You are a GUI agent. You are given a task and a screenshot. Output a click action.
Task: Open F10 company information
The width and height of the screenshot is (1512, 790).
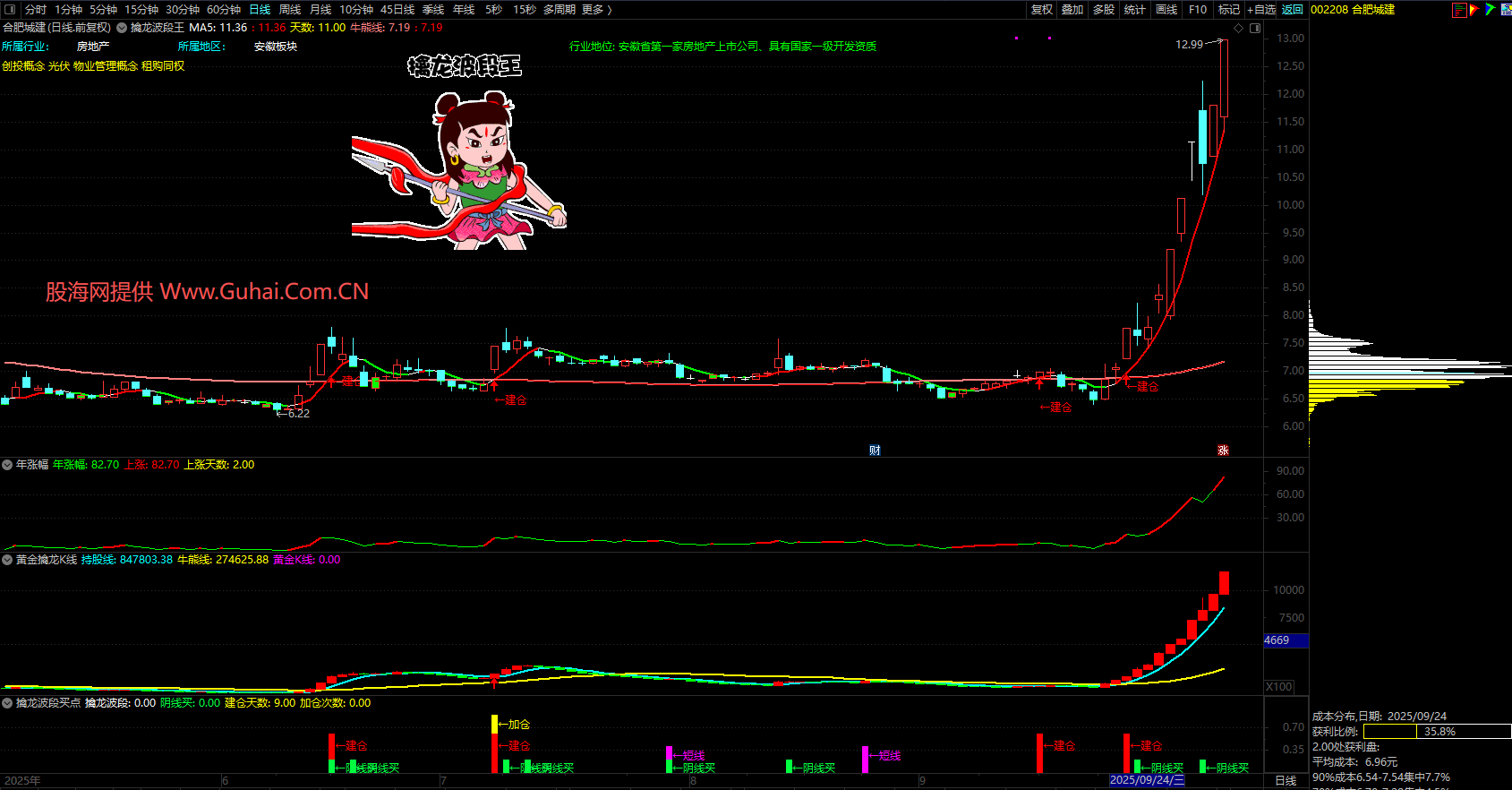1198,10
